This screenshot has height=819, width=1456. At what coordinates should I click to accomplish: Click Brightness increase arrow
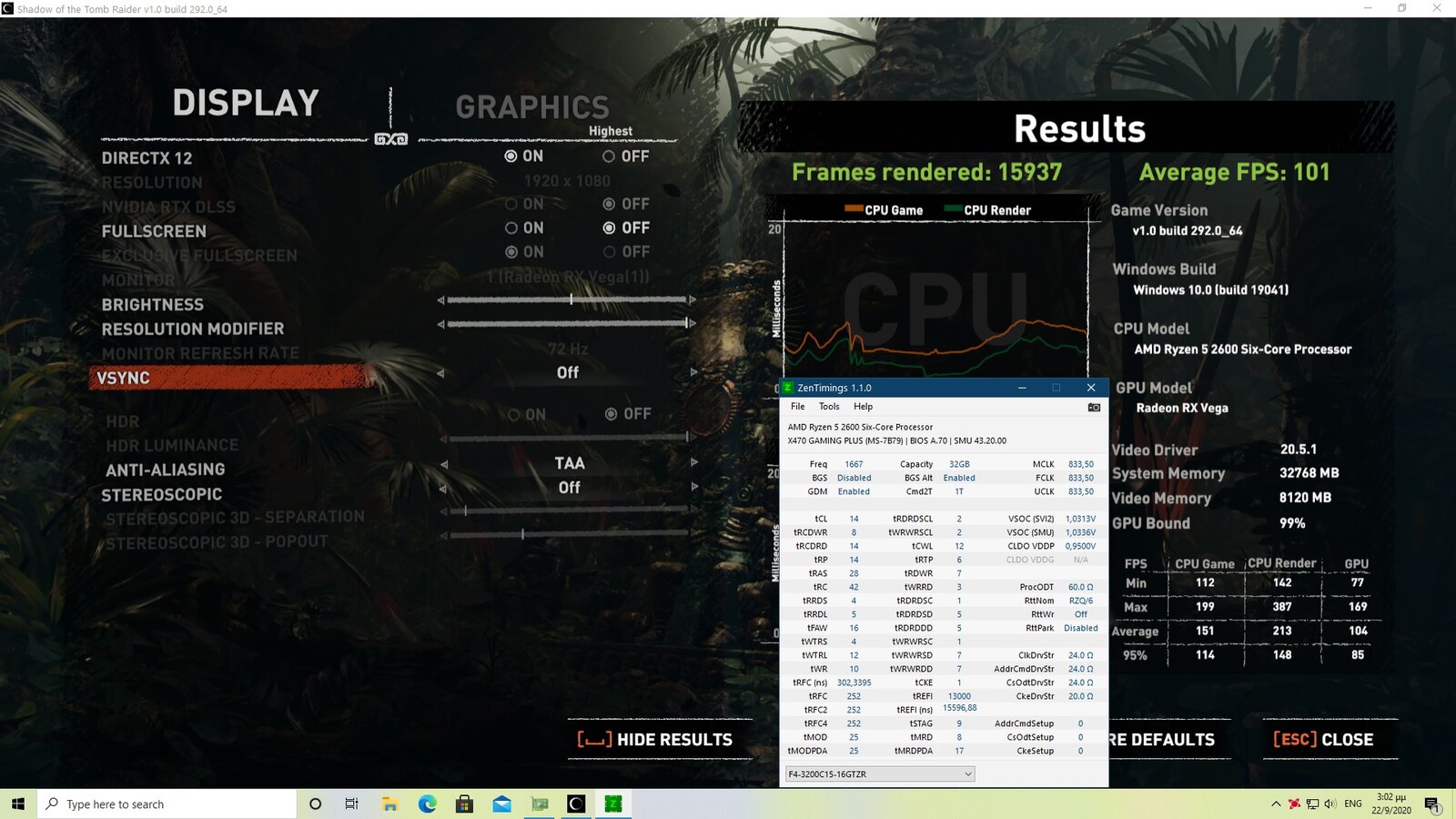pos(693,299)
